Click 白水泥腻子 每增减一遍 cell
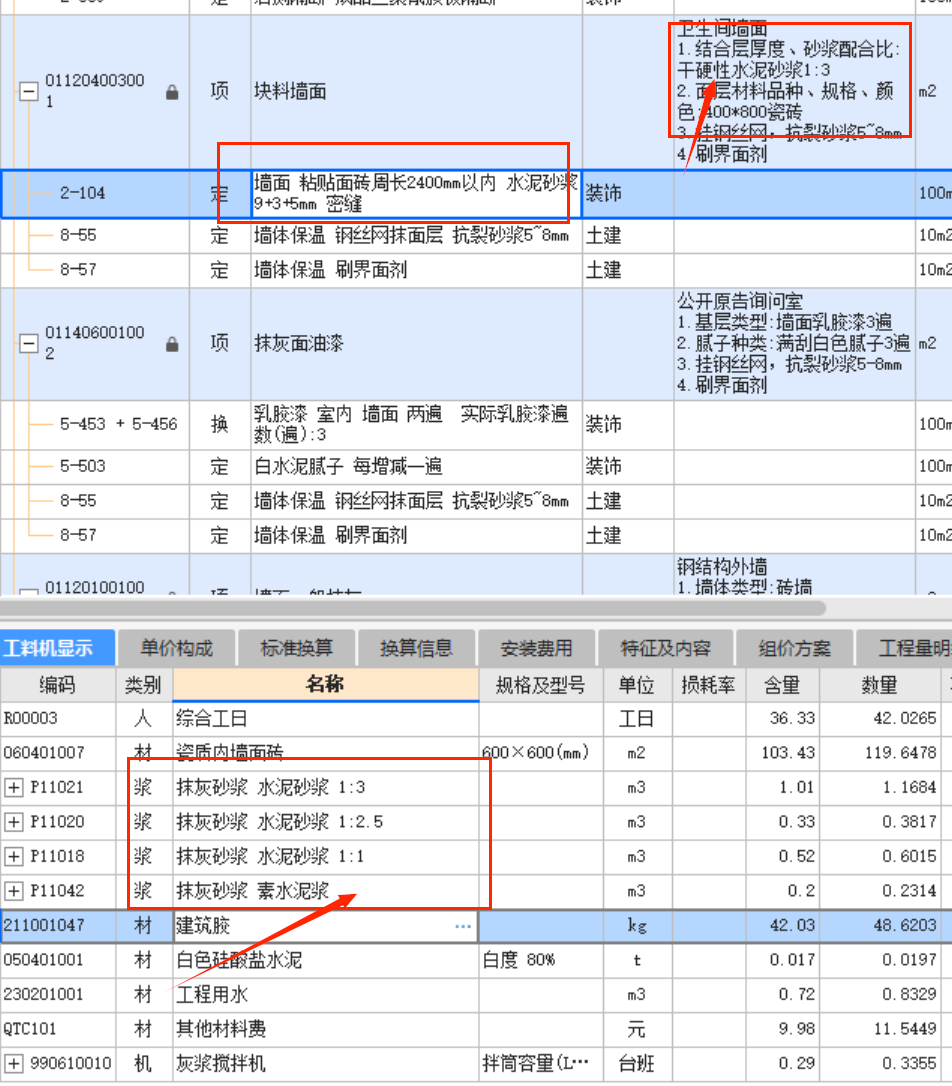952x1086 pixels. (416, 466)
